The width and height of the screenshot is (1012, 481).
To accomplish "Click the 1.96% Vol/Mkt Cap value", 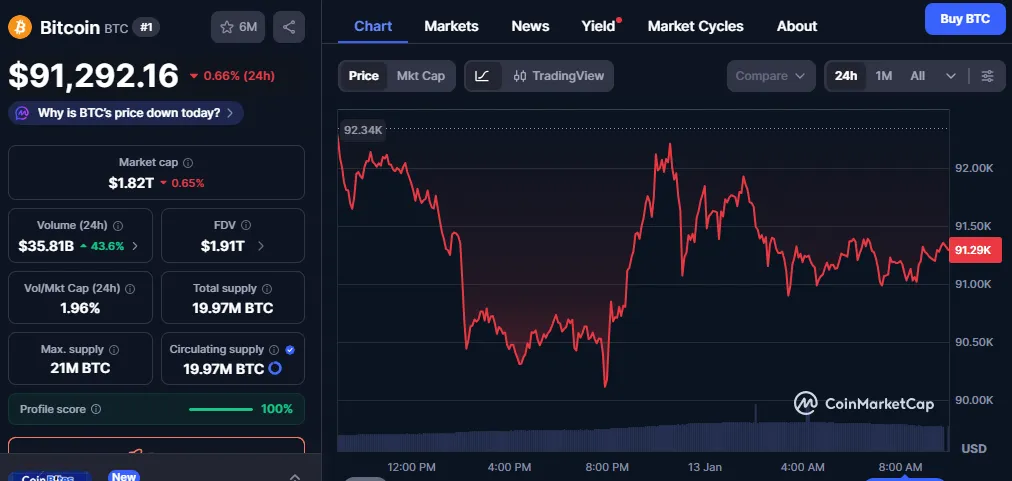I will click(x=80, y=308).
